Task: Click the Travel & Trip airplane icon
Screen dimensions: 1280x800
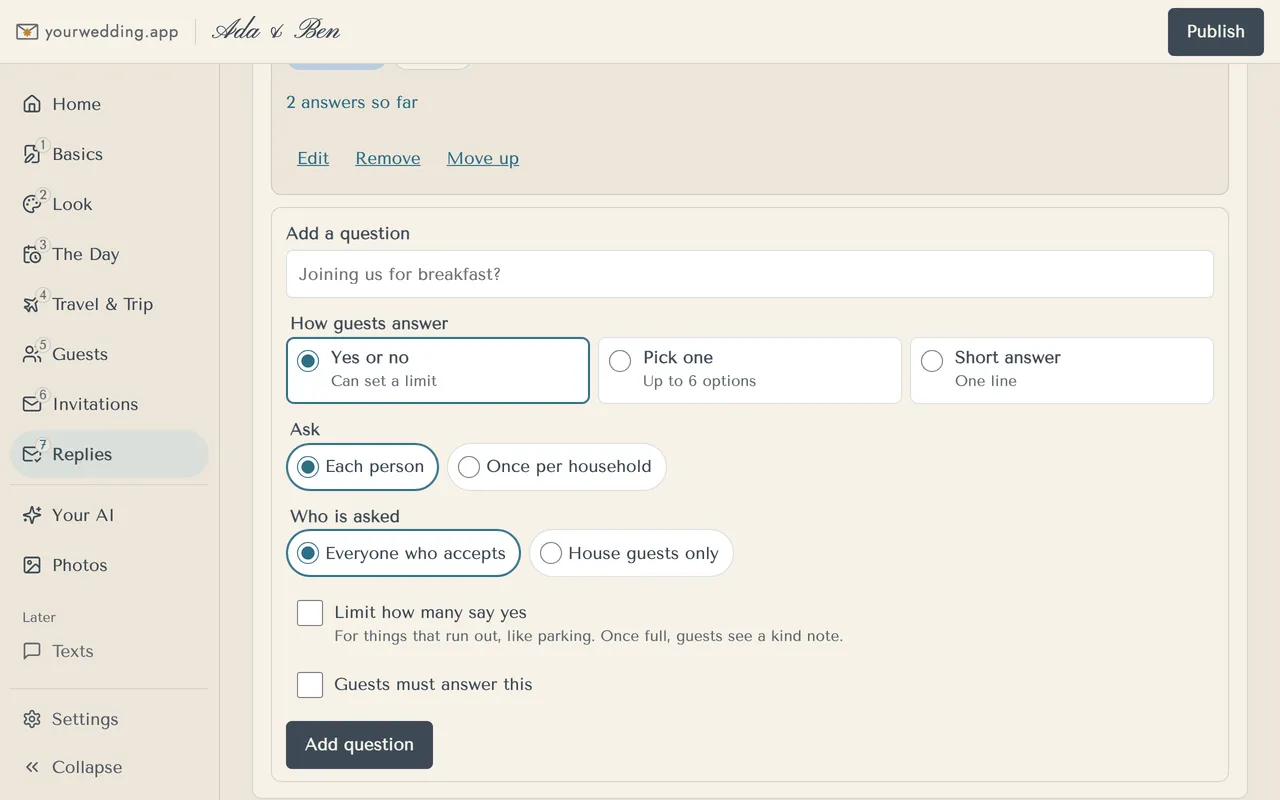Action: pos(32,304)
